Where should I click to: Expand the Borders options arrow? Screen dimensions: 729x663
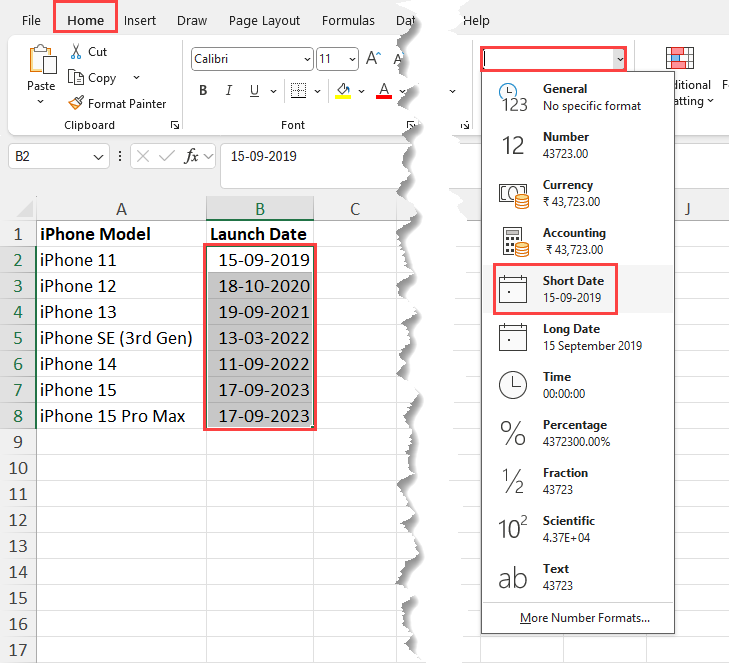tap(318, 91)
